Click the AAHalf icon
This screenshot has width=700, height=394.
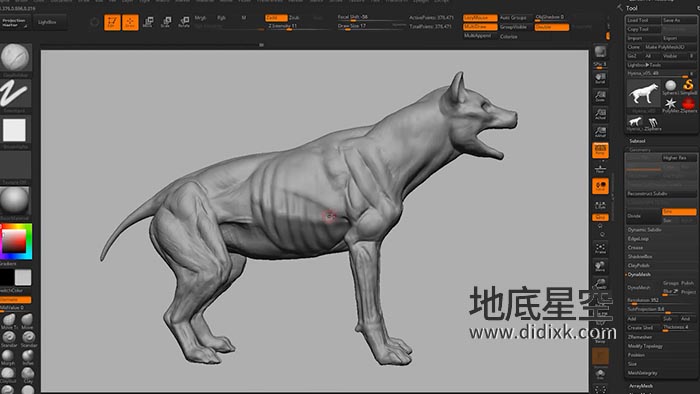pos(600,132)
